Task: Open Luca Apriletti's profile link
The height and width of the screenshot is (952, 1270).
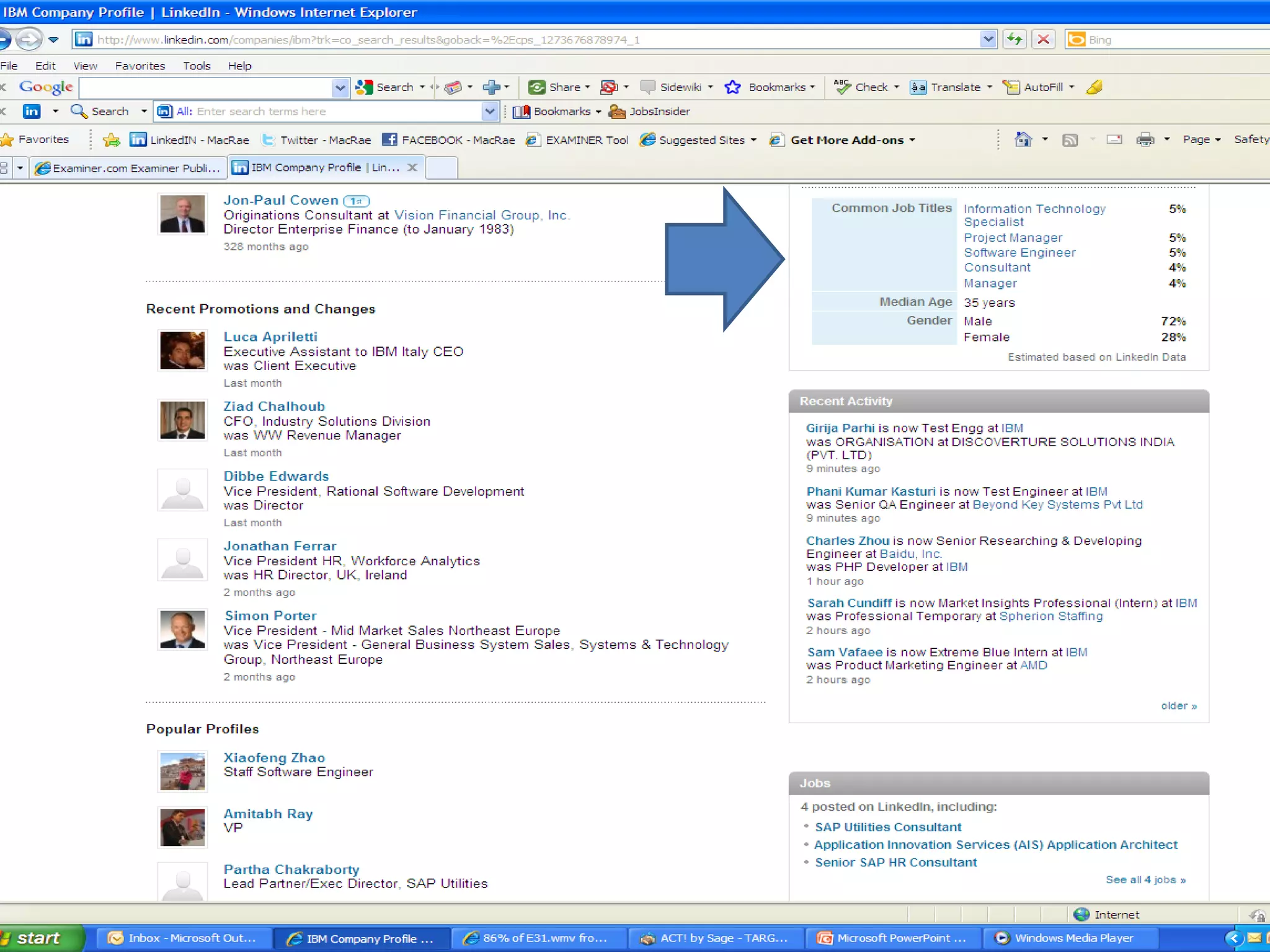Action: 270,337
